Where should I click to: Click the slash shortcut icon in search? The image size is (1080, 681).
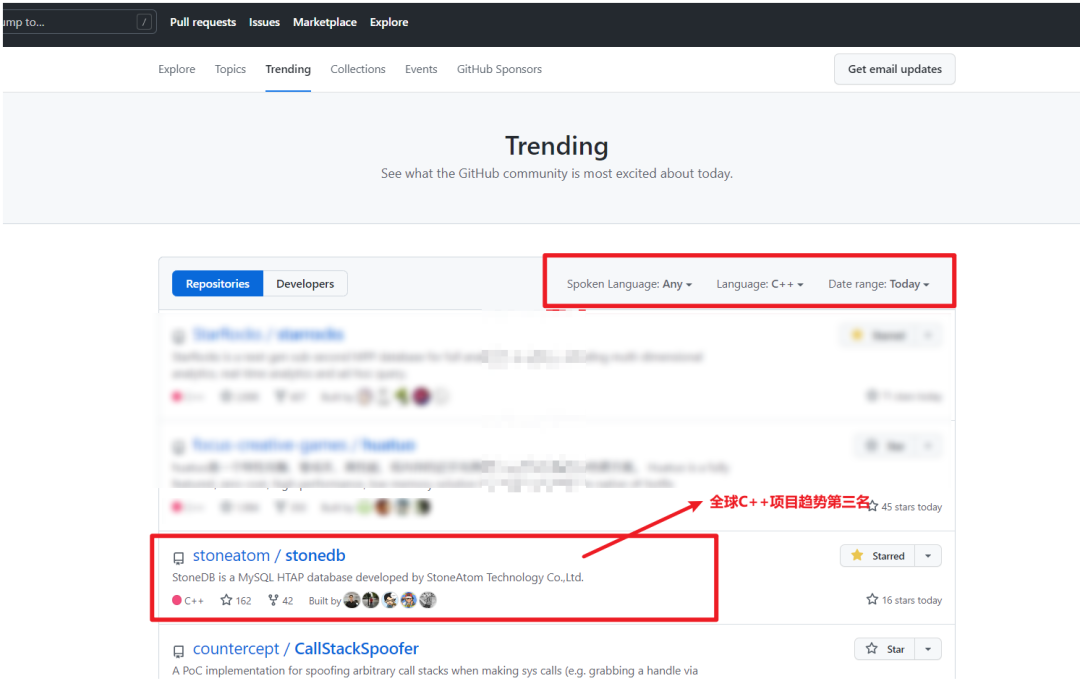coord(144,22)
